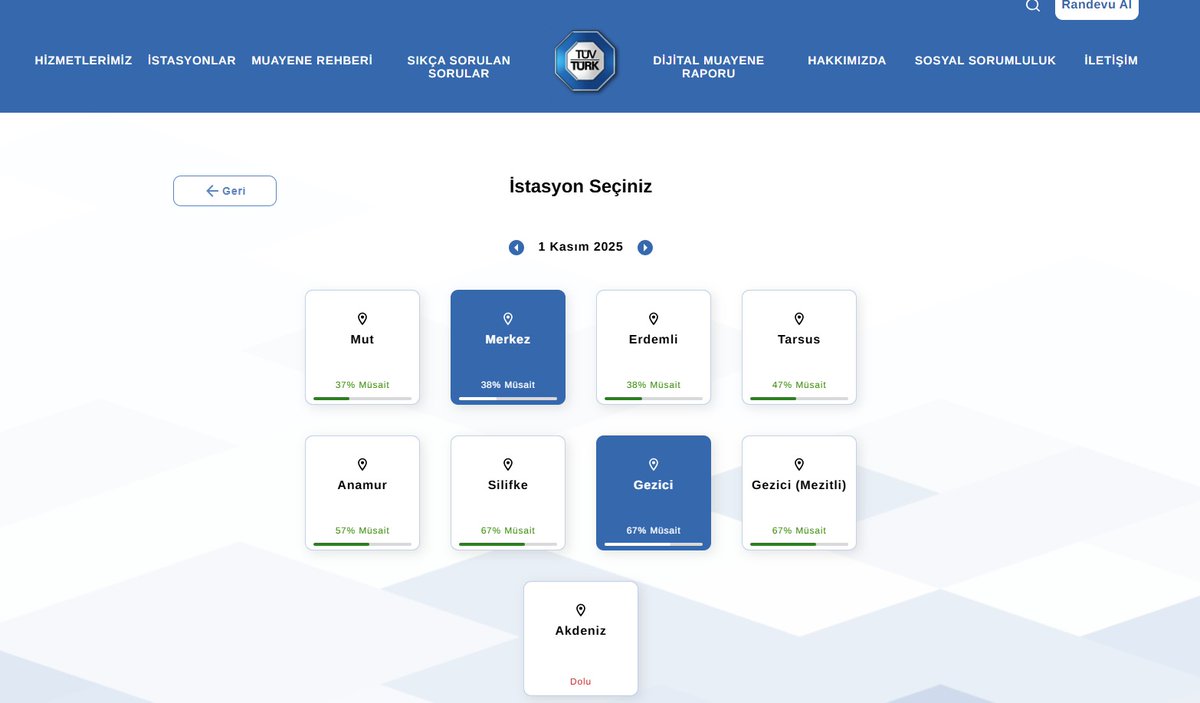Click Tarsus availability progress bar
The height and width of the screenshot is (703, 1200).
click(799, 398)
